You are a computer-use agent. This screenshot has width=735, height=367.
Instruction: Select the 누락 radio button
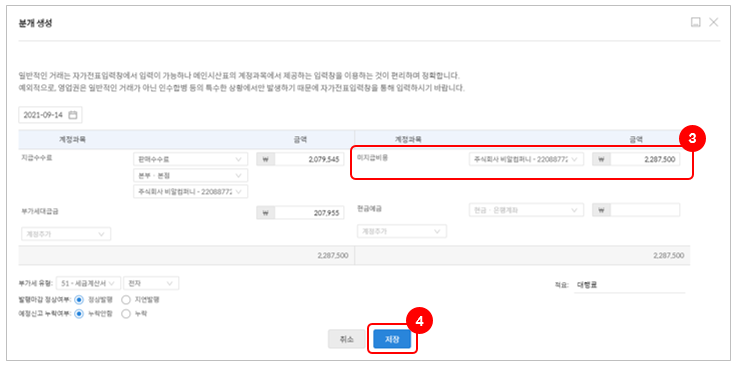click(126, 314)
